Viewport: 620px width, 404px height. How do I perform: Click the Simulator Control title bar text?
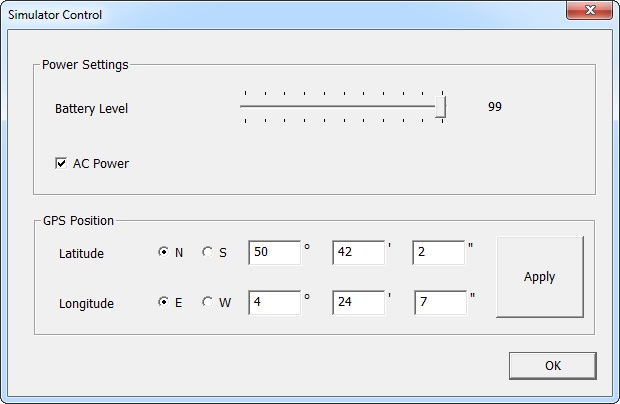[x=55, y=15]
